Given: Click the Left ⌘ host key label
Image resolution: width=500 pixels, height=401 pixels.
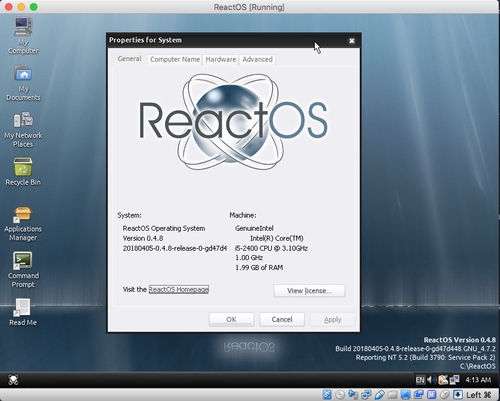Looking at the screenshot, I should tap(479, 395).
